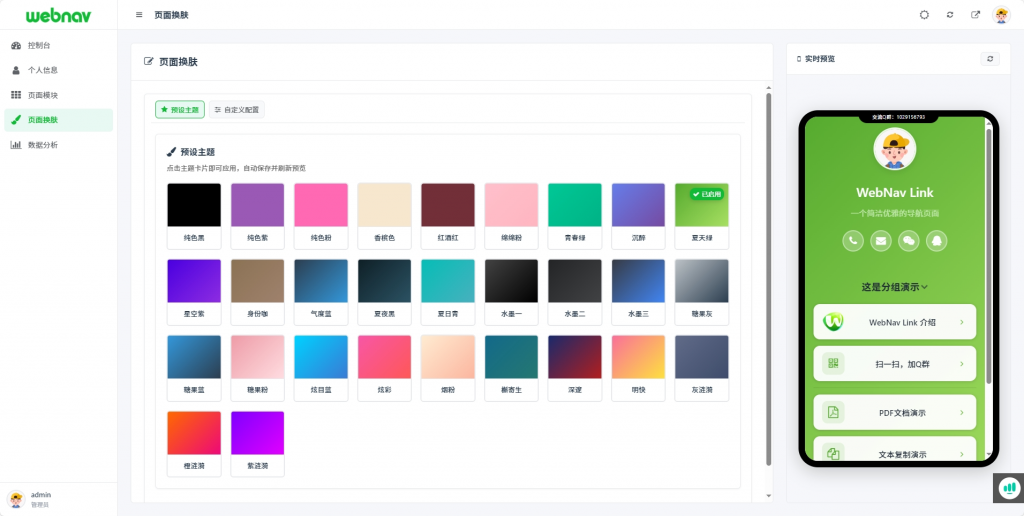Click the WeChat icon in phone preview
1024x516 pixels.
click(909, 240)
